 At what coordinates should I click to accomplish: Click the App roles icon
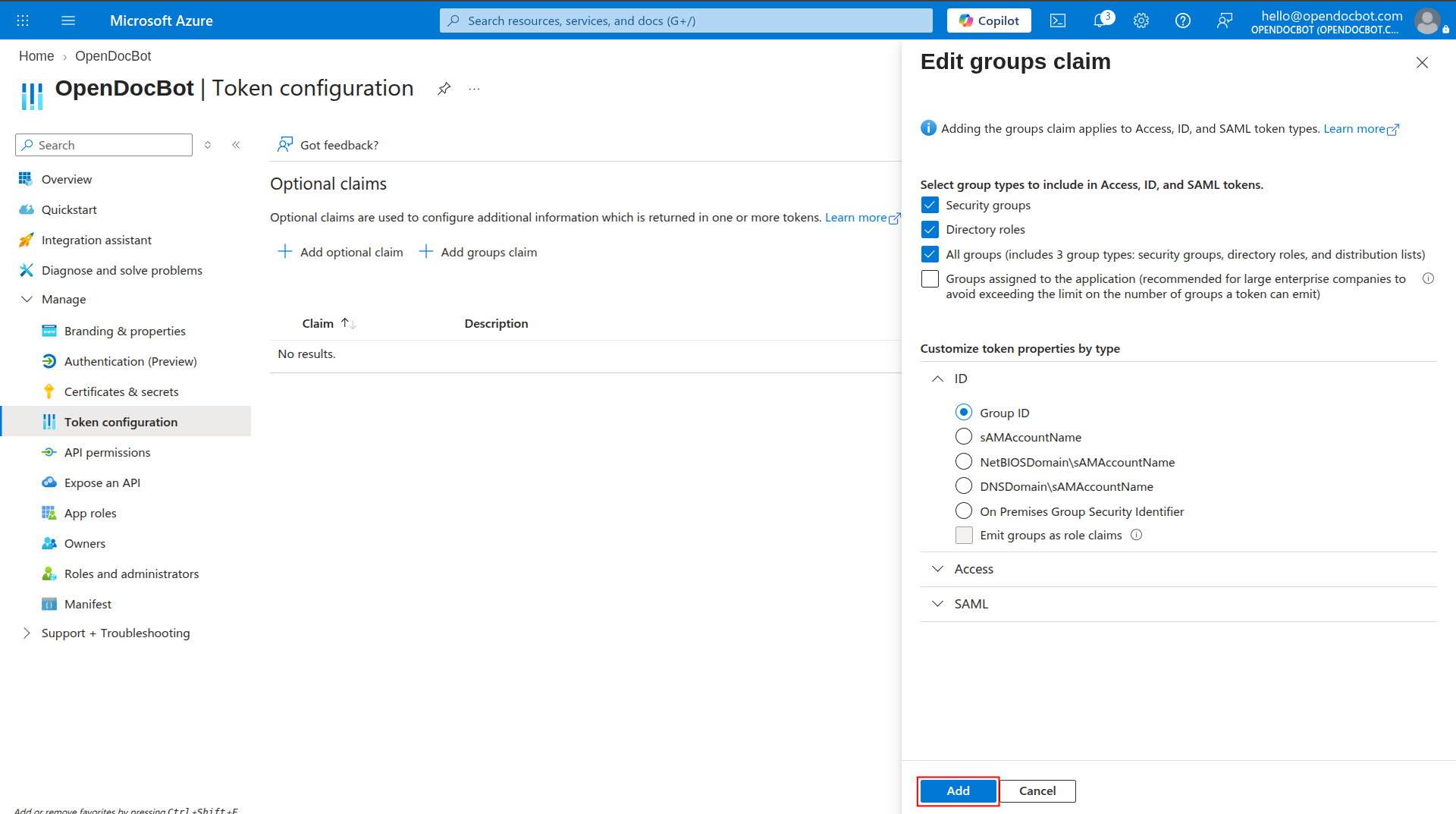pos(49,513)
